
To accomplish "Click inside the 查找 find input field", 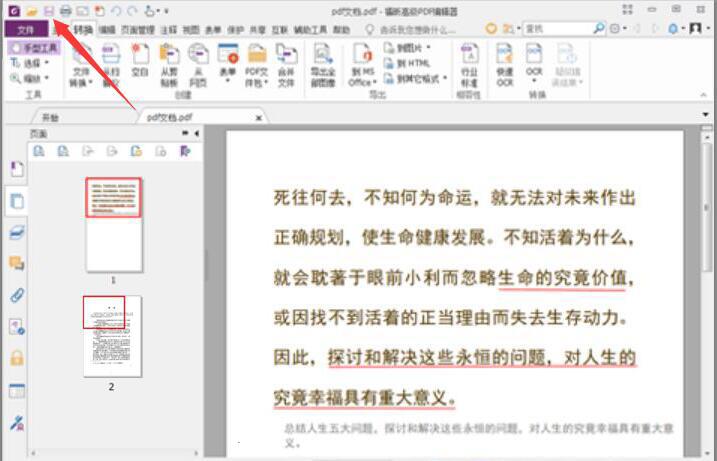I will (x=558, y=29).
